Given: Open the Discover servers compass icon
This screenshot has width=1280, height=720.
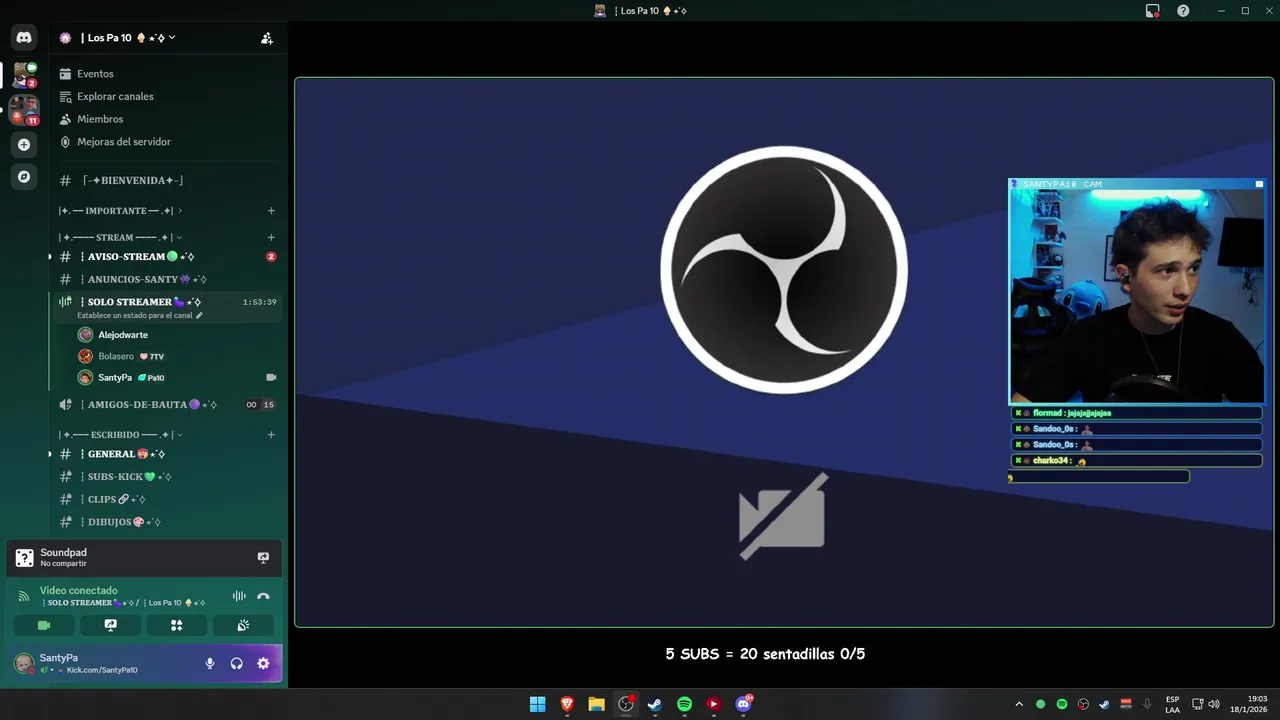Looking at the screenshot, I should pyautogui.click(x=24, y=176).
